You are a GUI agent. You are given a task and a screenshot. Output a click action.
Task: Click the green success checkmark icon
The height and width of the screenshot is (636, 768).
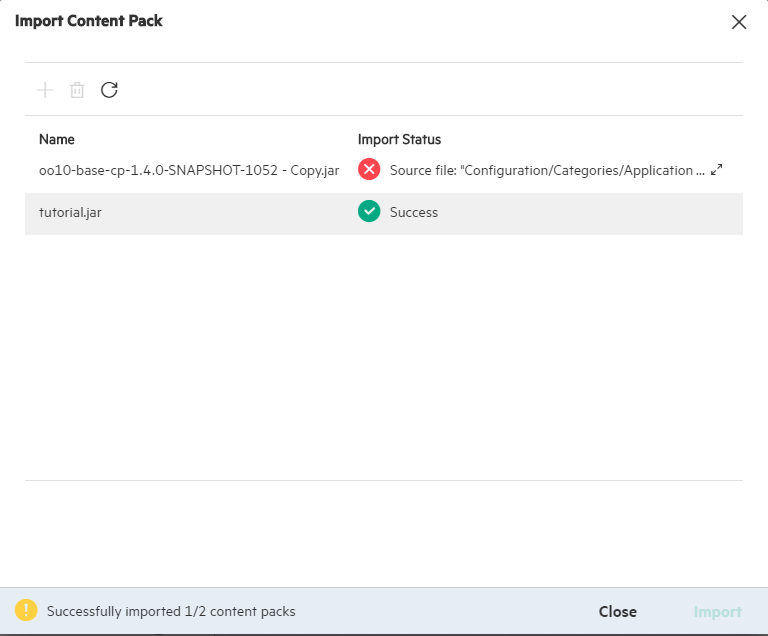coord(369,212)
